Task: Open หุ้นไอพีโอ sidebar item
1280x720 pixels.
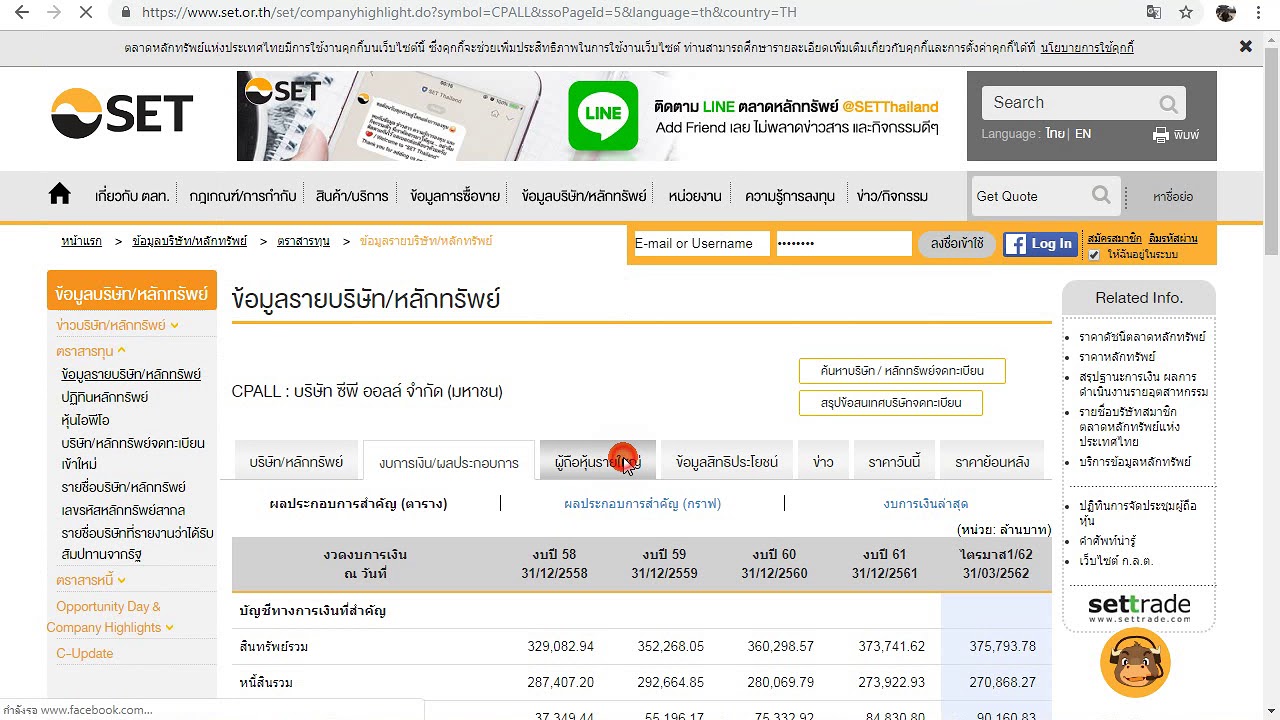Action: 85,420
